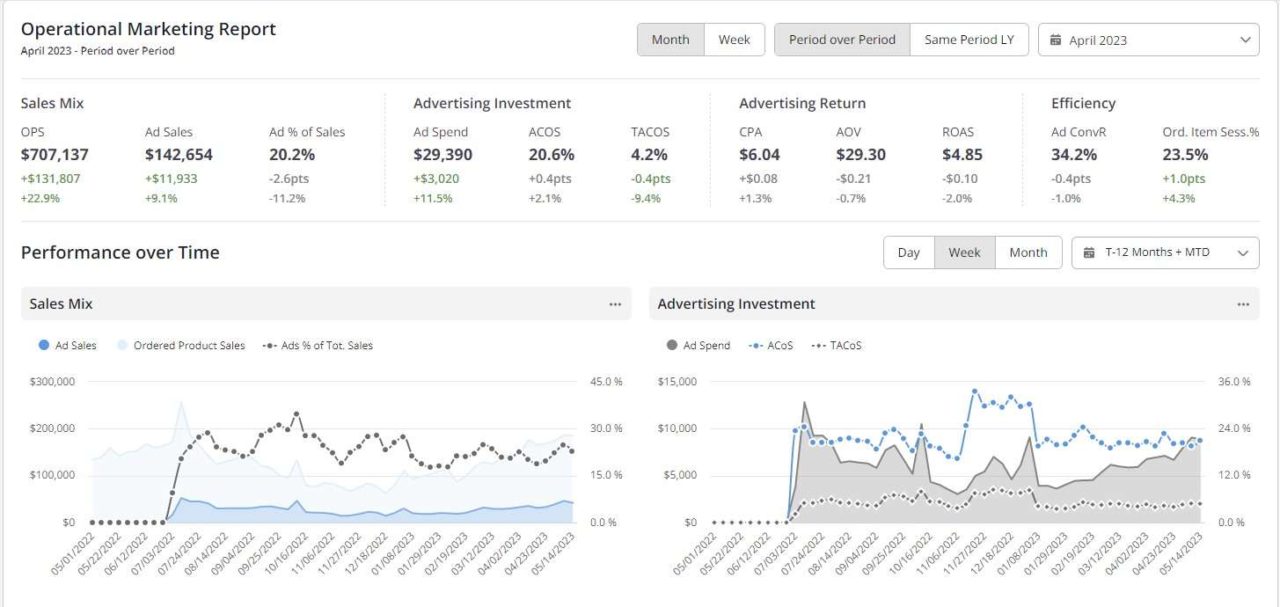Viewport: 1280px width, 607px height.
Task: Click the Day granularity button
Action: point(908,252)
